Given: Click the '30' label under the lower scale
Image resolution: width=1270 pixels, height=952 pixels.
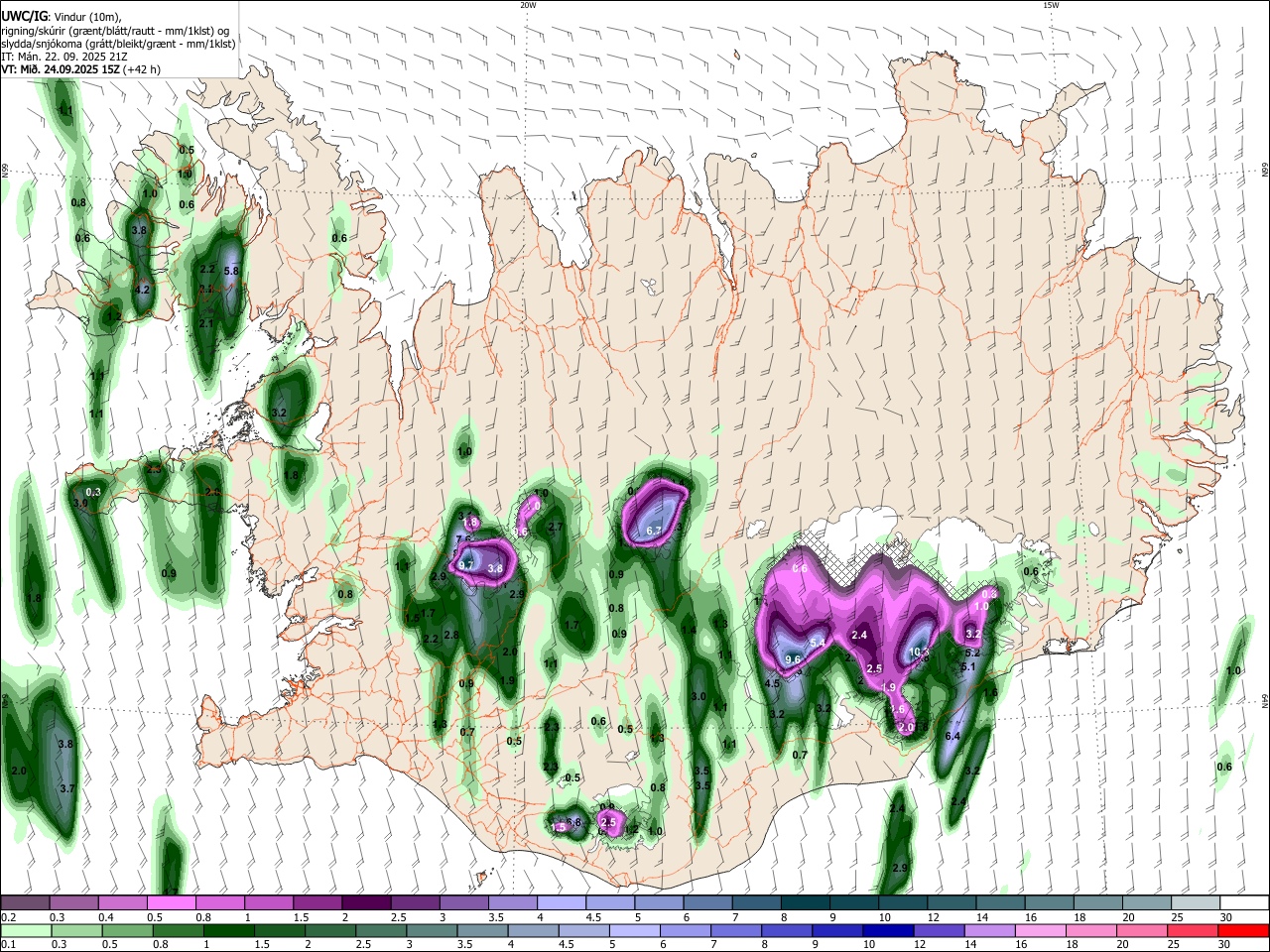Looking at the screenshot, I should click(x=1226, y=945).
